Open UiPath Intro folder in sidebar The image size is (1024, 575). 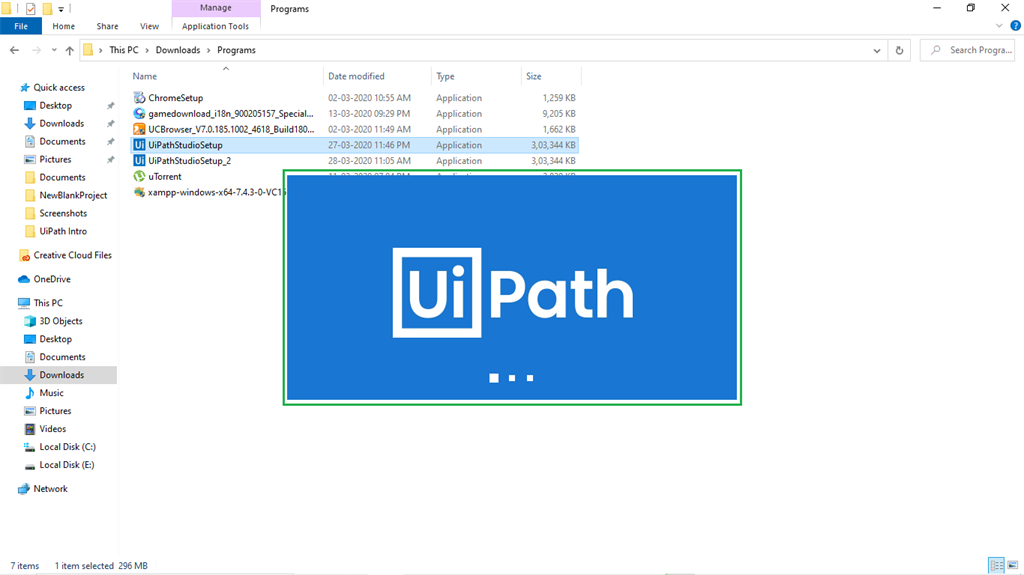tap(63, 231)
